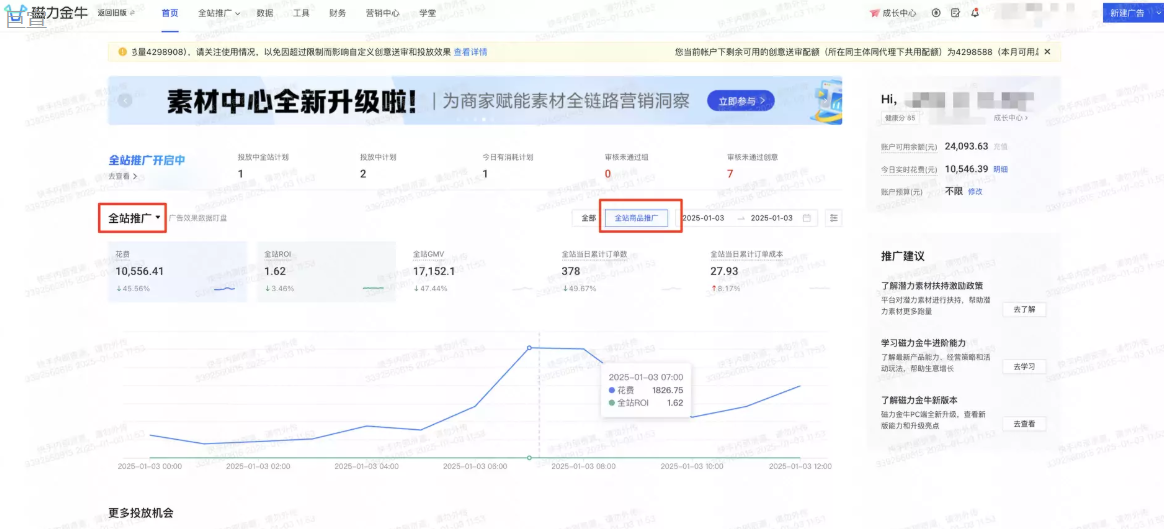
Task: Click the 今日有消耗计划 count 1
Action: [485, 174]
